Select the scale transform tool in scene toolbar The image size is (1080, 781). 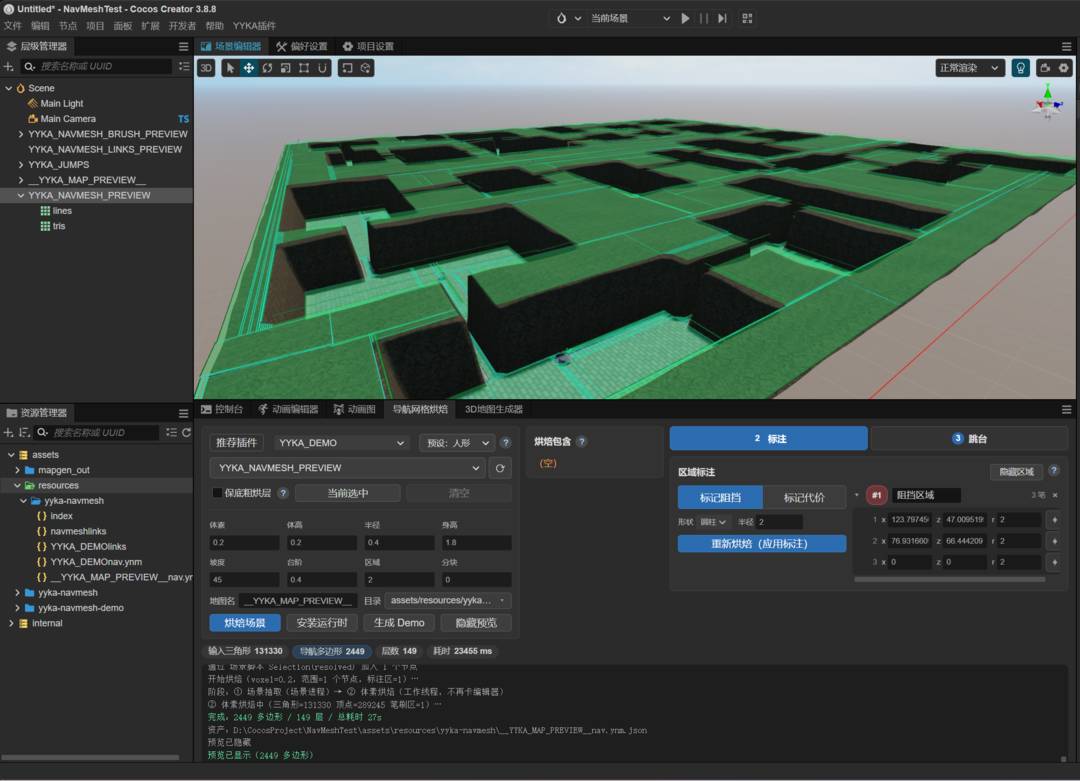[x=285, y=67]
